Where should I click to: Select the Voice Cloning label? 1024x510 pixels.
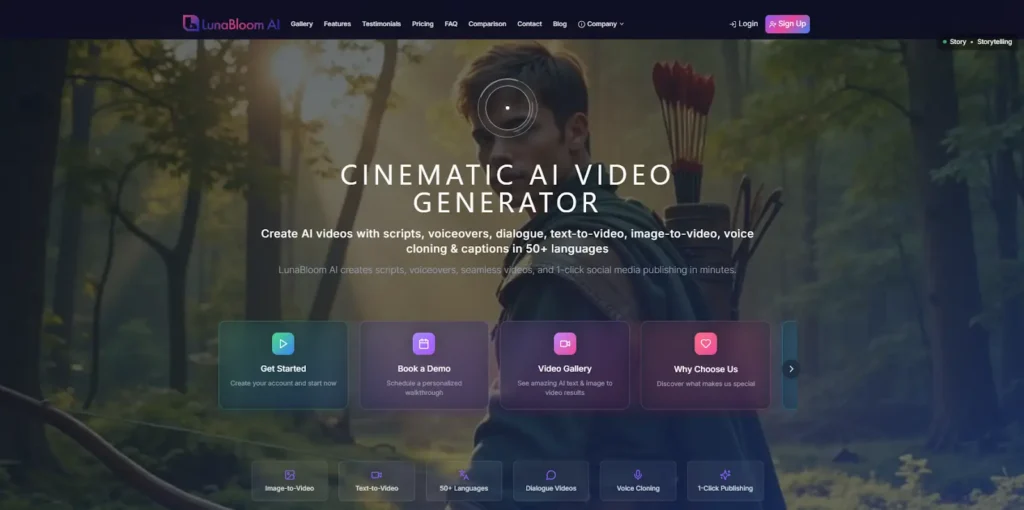(x=638, y=488)
